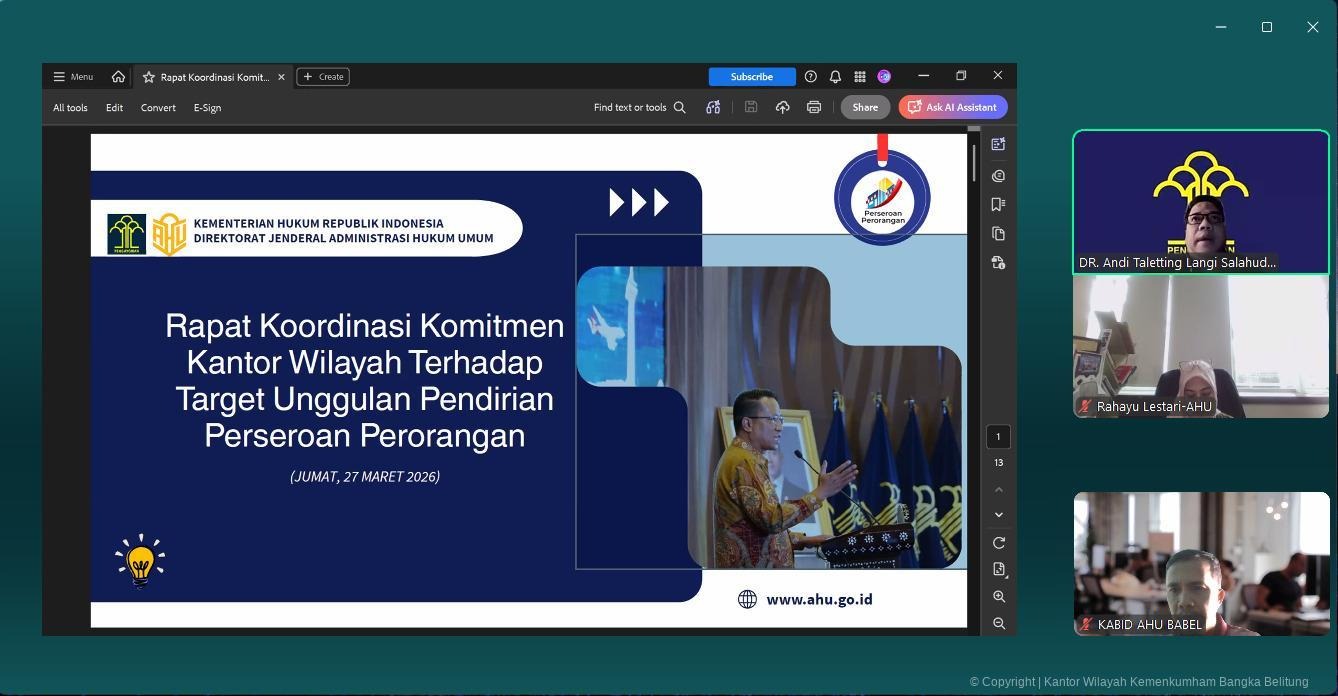Select the Save file icon
1338x696 pixels.
[751, 107]
